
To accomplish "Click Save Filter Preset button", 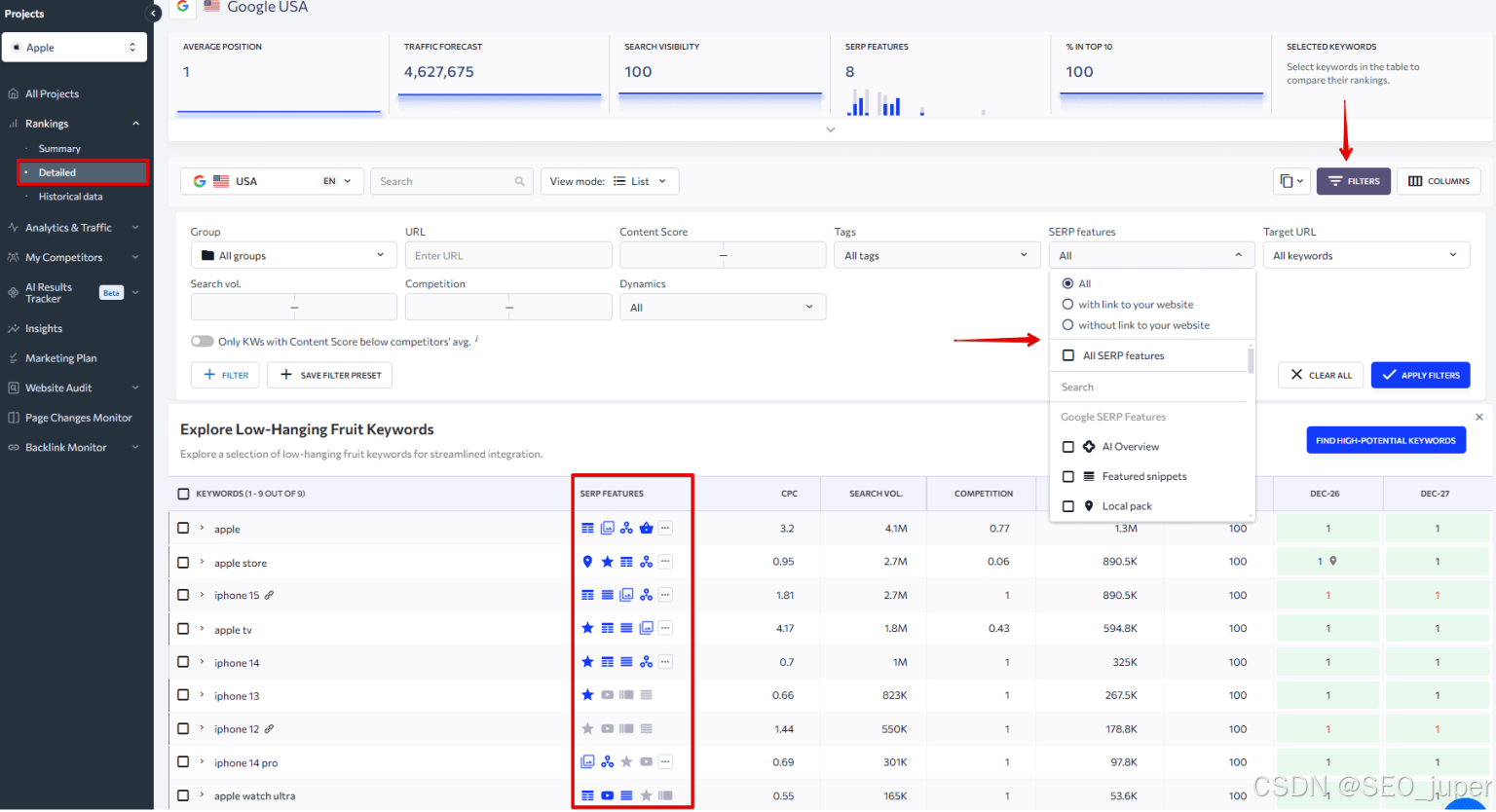I will (x=329, y=375).
